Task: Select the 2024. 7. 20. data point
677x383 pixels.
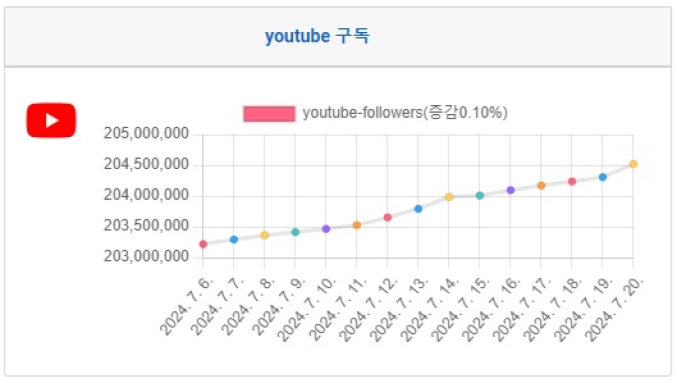Action: point(633,164)
